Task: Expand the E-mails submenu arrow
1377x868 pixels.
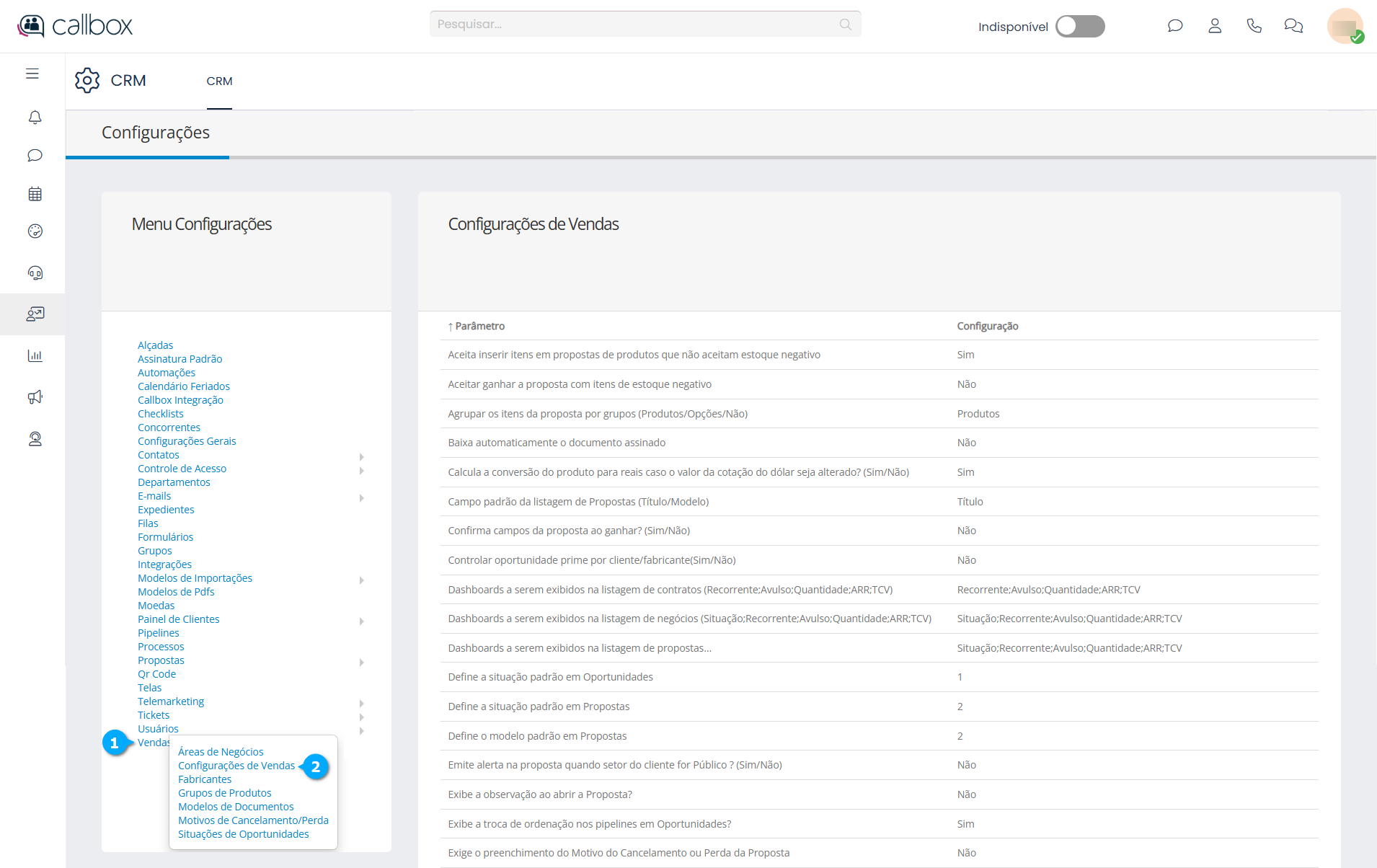Action: [x=362, y=498]
